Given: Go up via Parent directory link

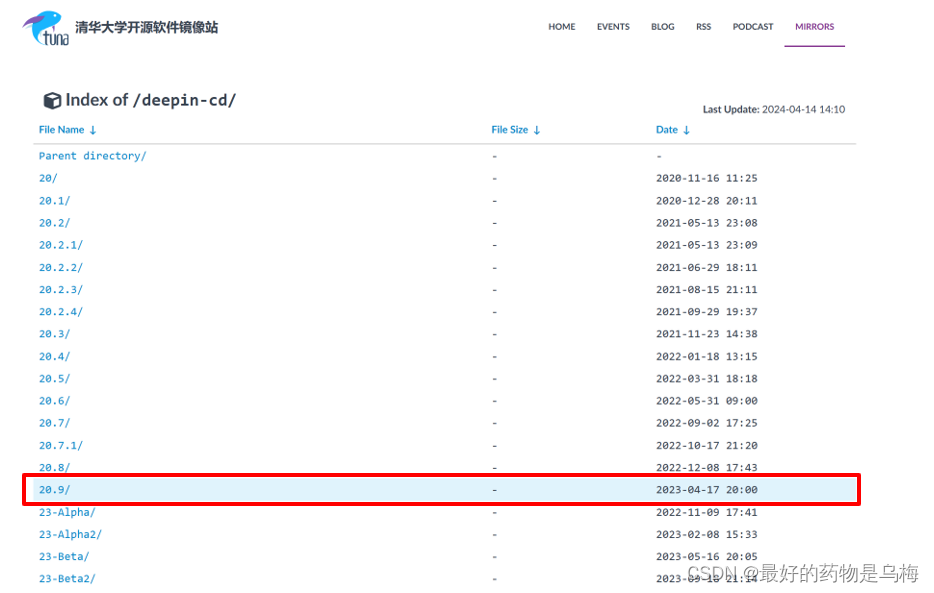Looking at the screenshot, I should click(92, 156).
